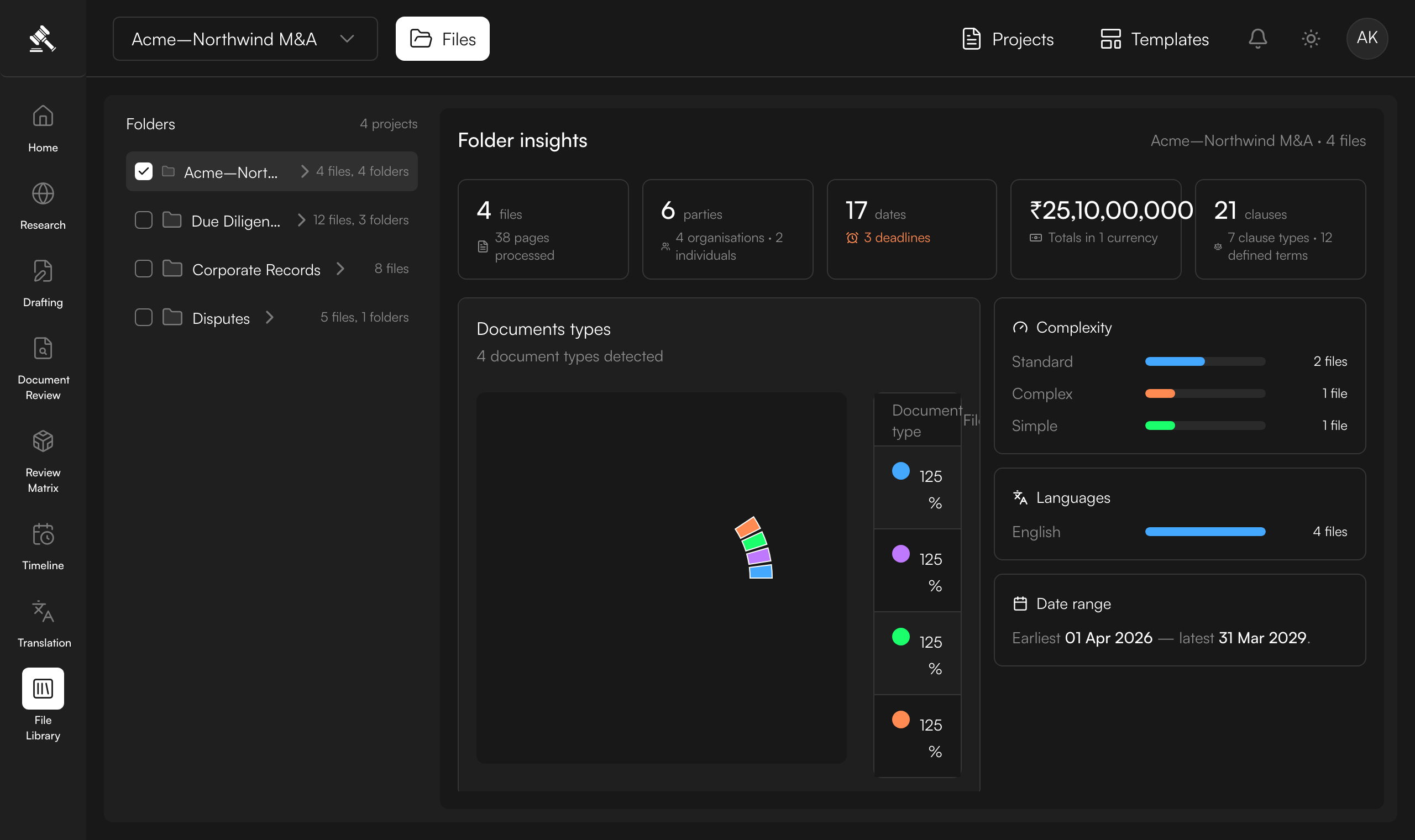The width and height of the screenshot is (1415, 840).
Task: Check the Corporate Records checkbox
Action: pos(144,268)
